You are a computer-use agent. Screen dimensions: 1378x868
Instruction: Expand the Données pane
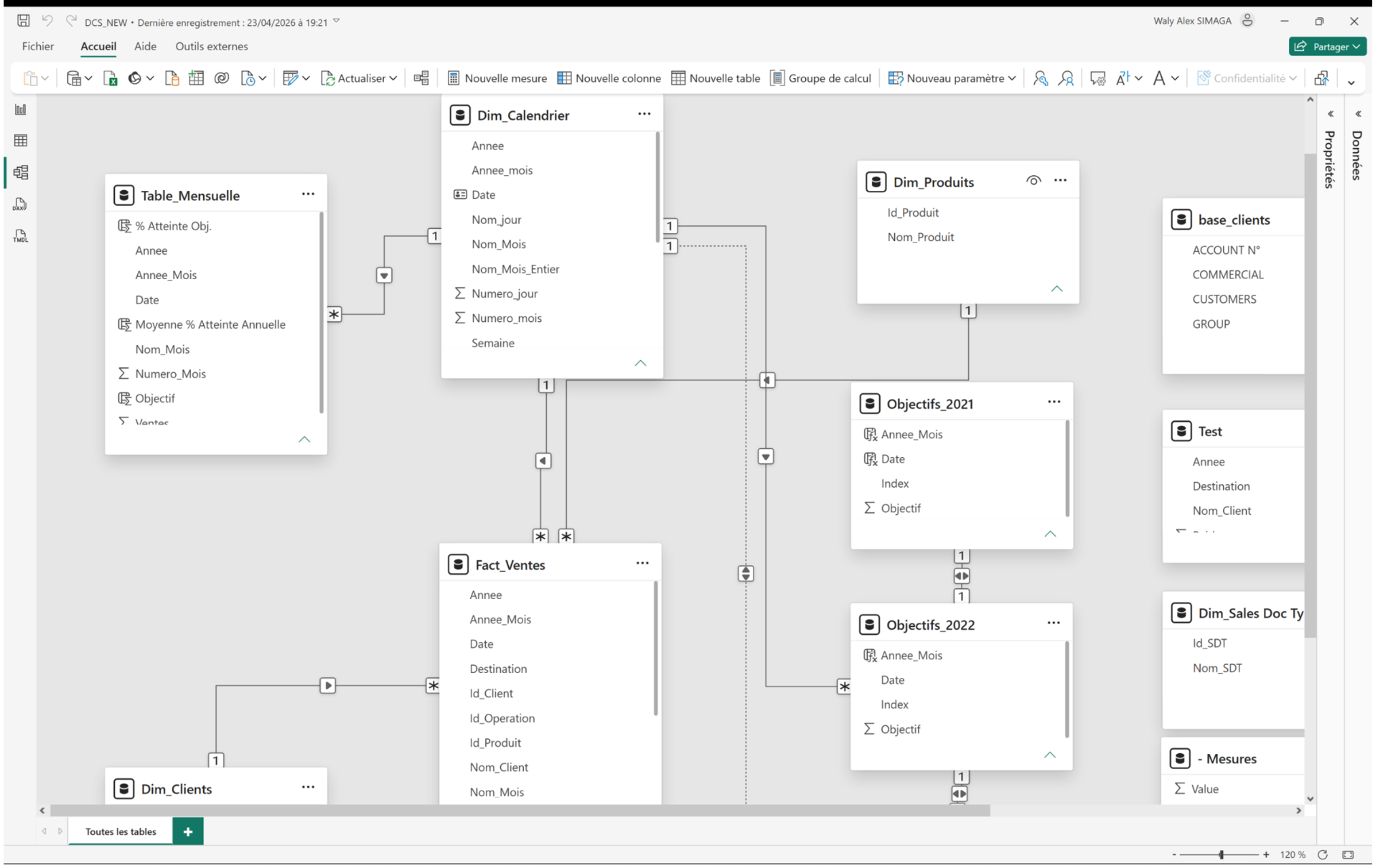(1358, 114)
